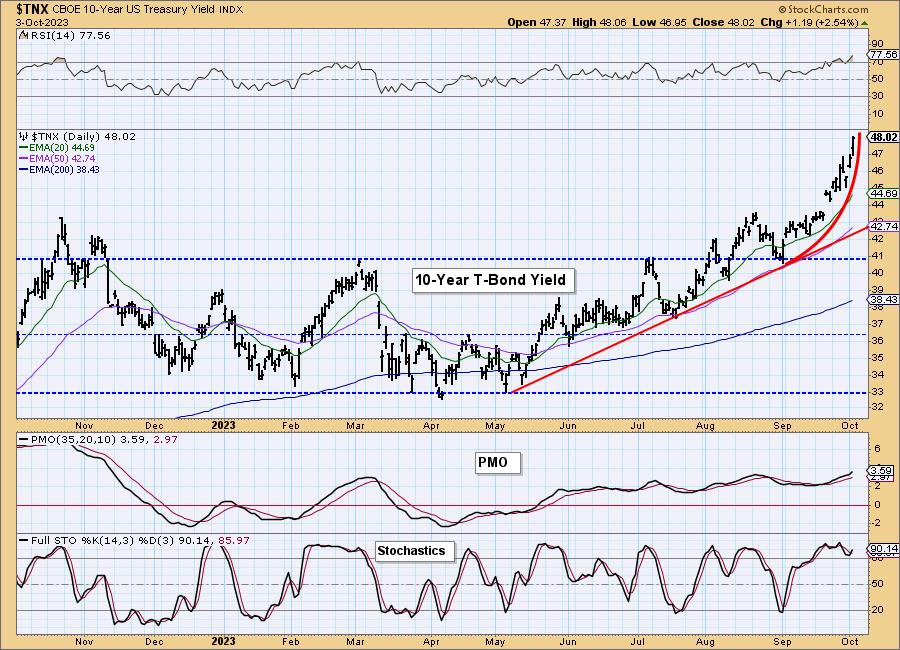Click the 42.74 EMA tag on price axis

point(884,226)
